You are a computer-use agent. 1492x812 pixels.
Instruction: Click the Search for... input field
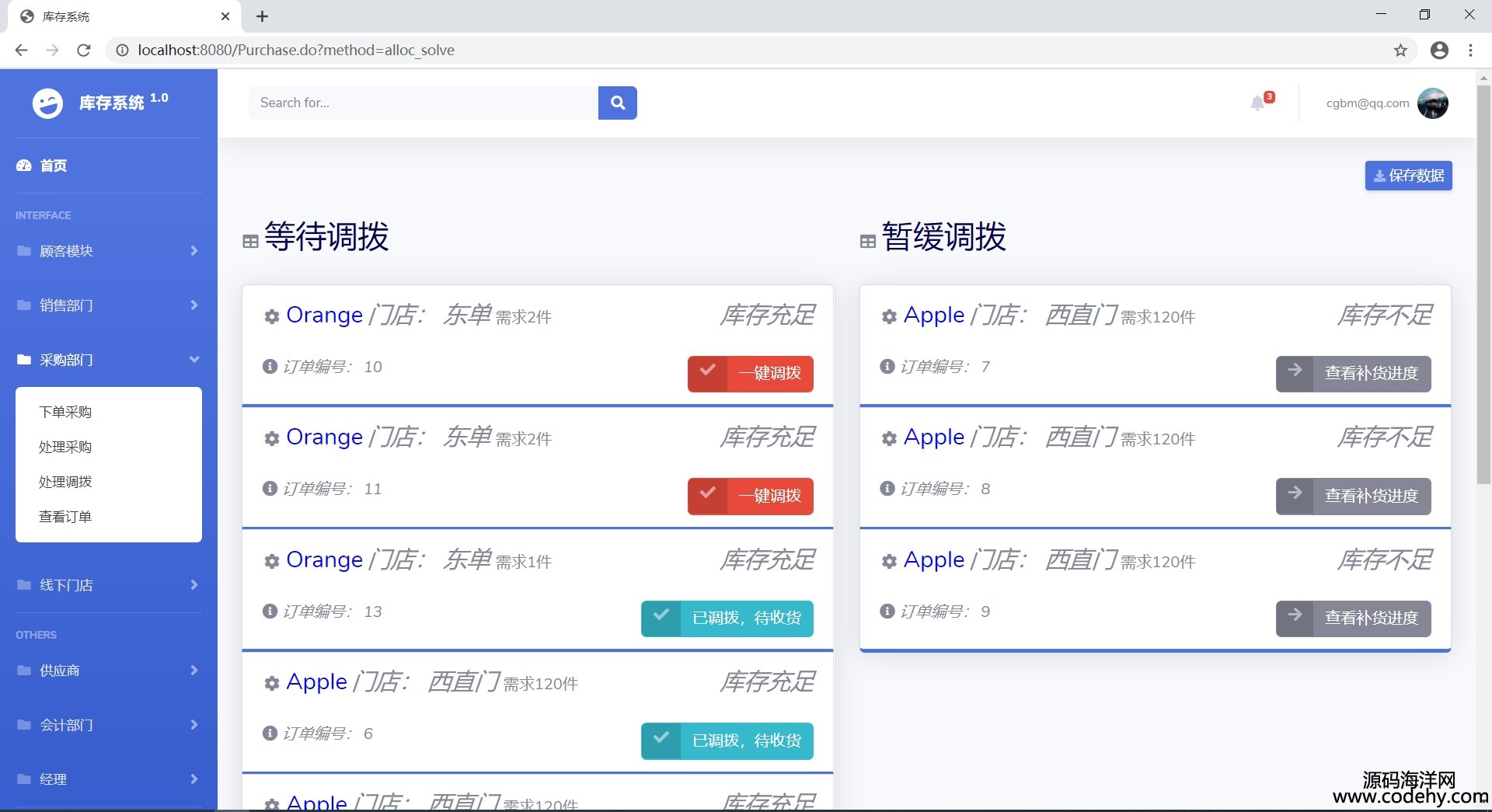pos(424,103)
